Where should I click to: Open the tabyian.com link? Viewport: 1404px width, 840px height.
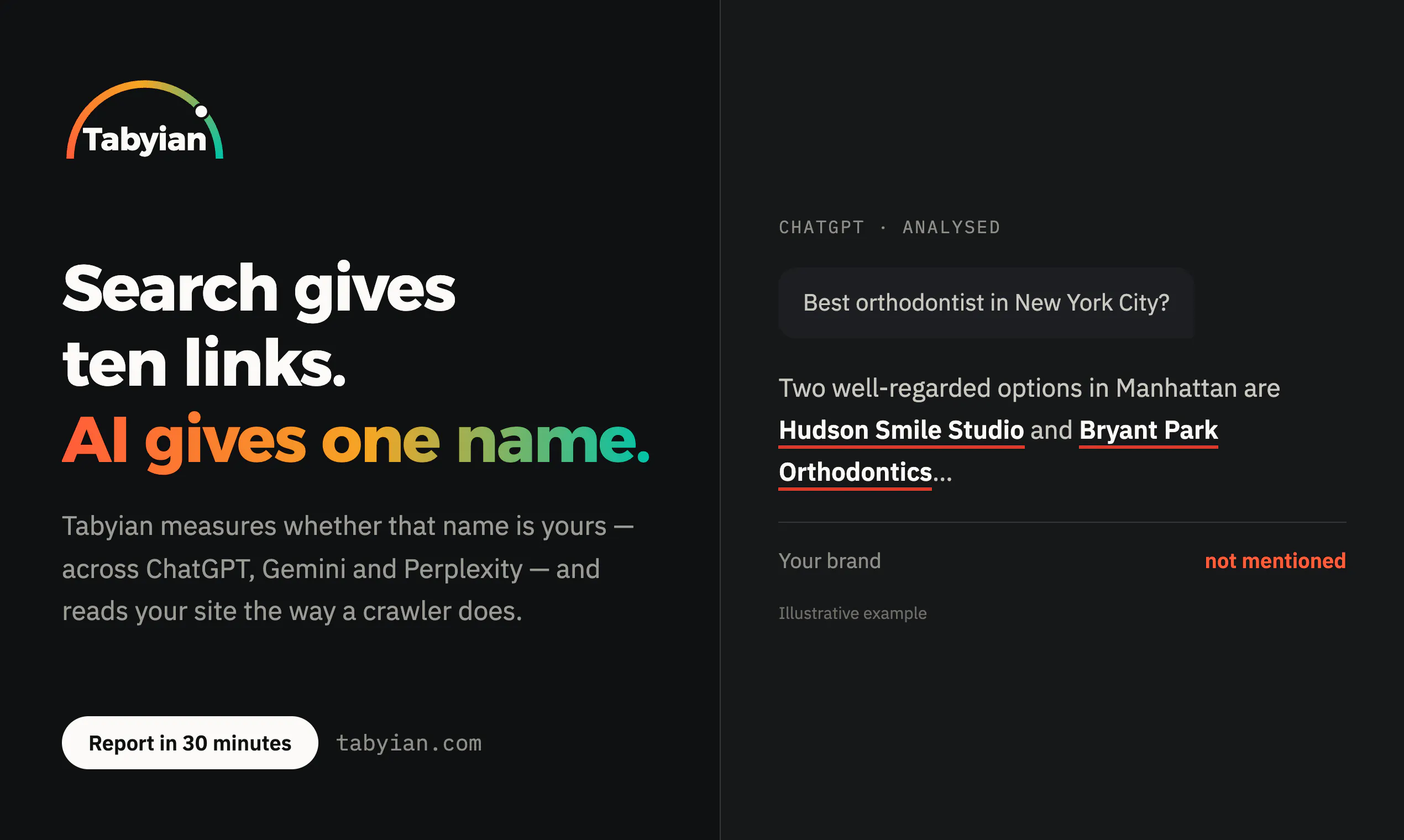pos(408,743)
